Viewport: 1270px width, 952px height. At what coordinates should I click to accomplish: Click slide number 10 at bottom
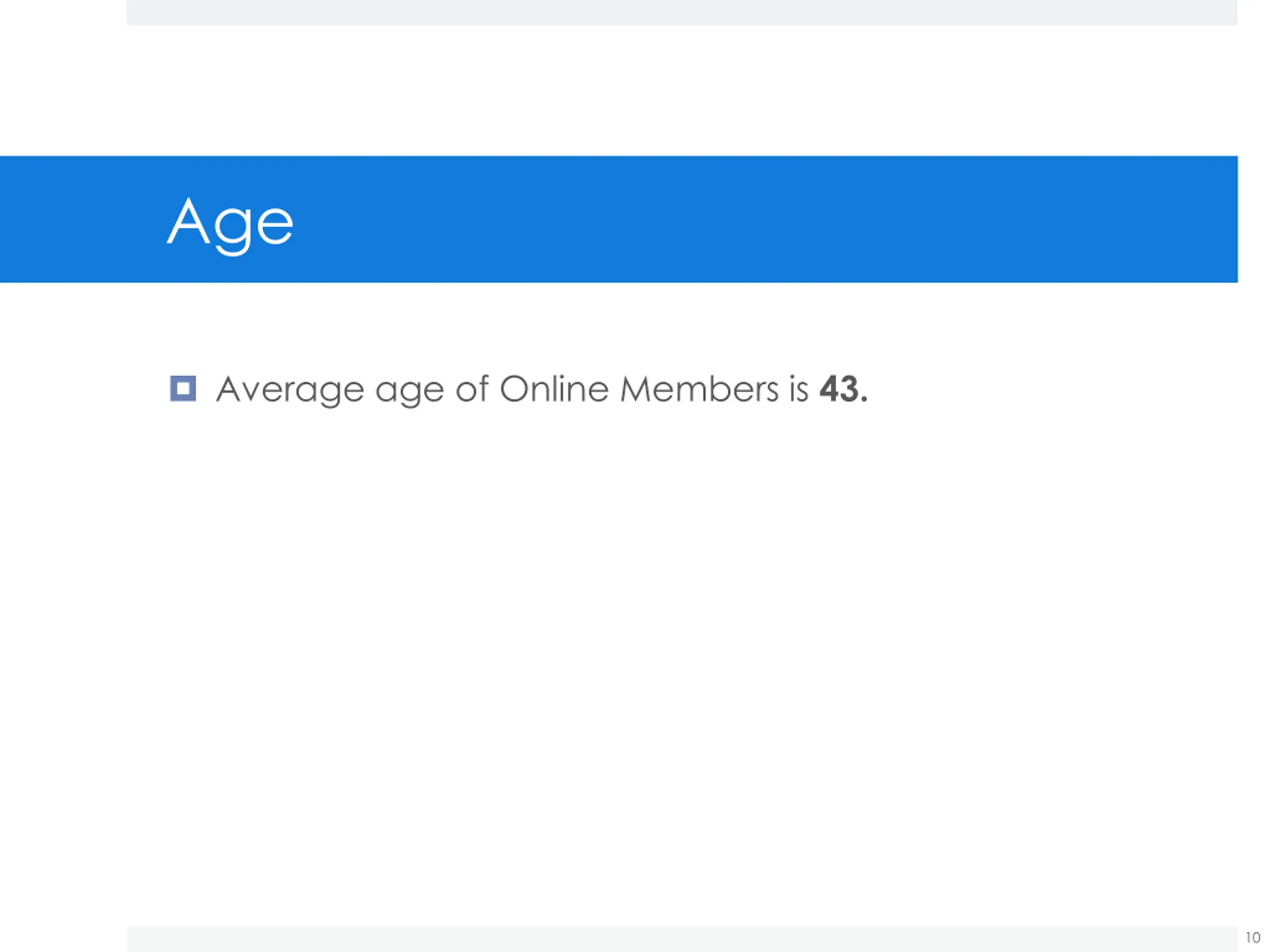click(x=1252, y=938)
